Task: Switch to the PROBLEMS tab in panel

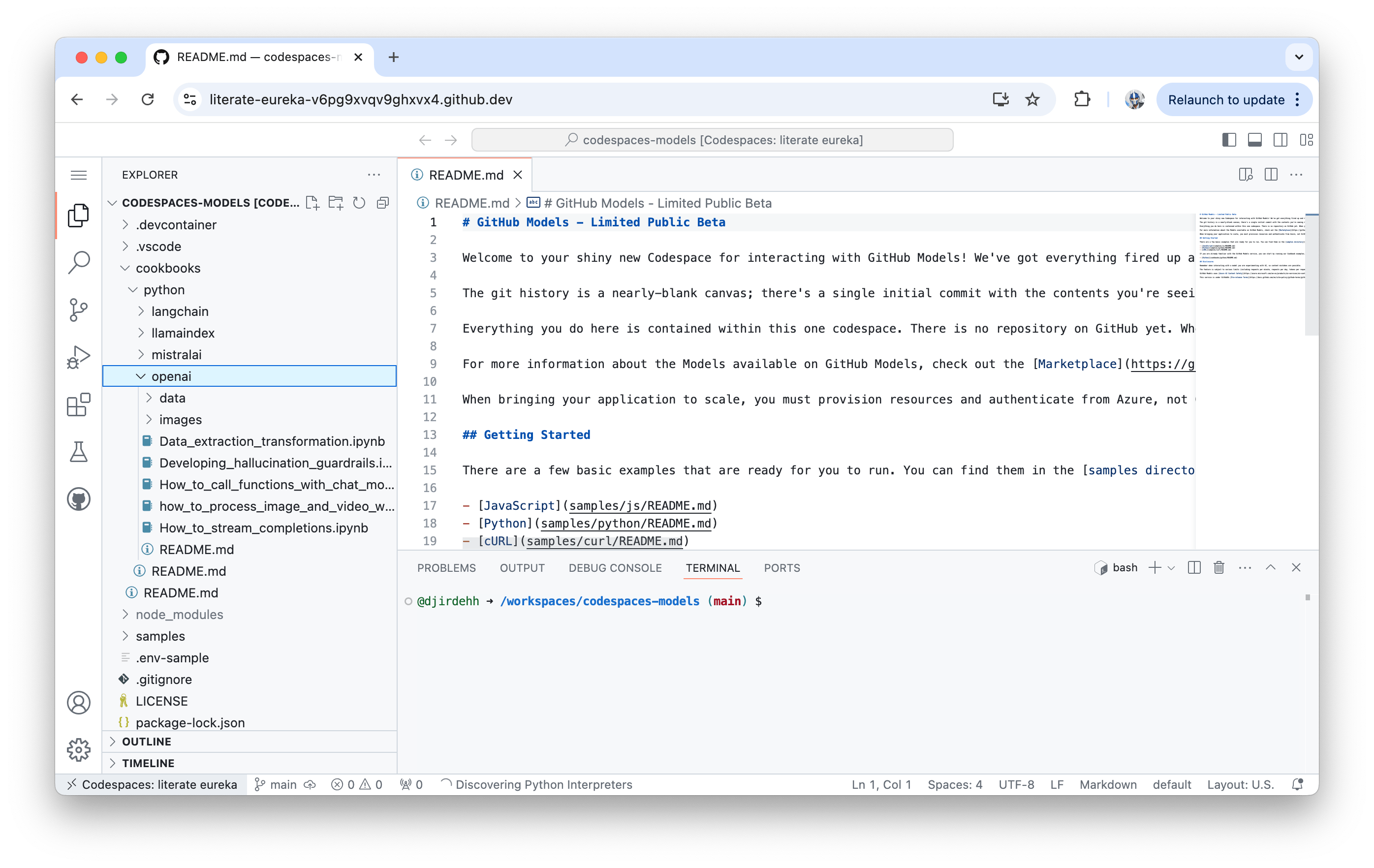Action: click(x=447, y=567)
